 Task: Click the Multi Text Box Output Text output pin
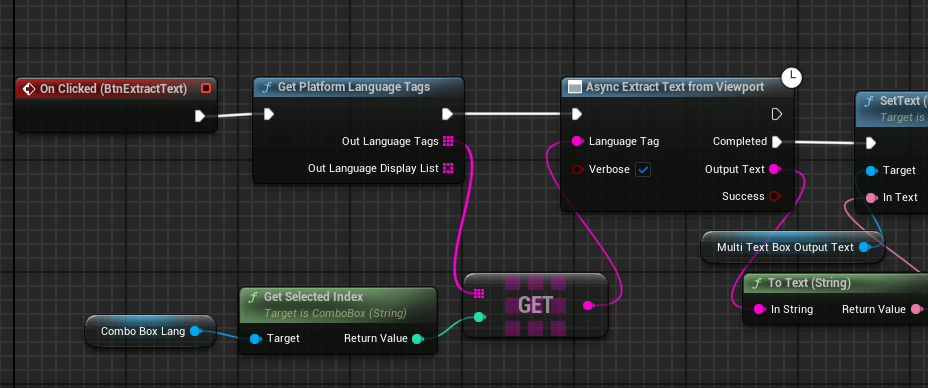864,247
